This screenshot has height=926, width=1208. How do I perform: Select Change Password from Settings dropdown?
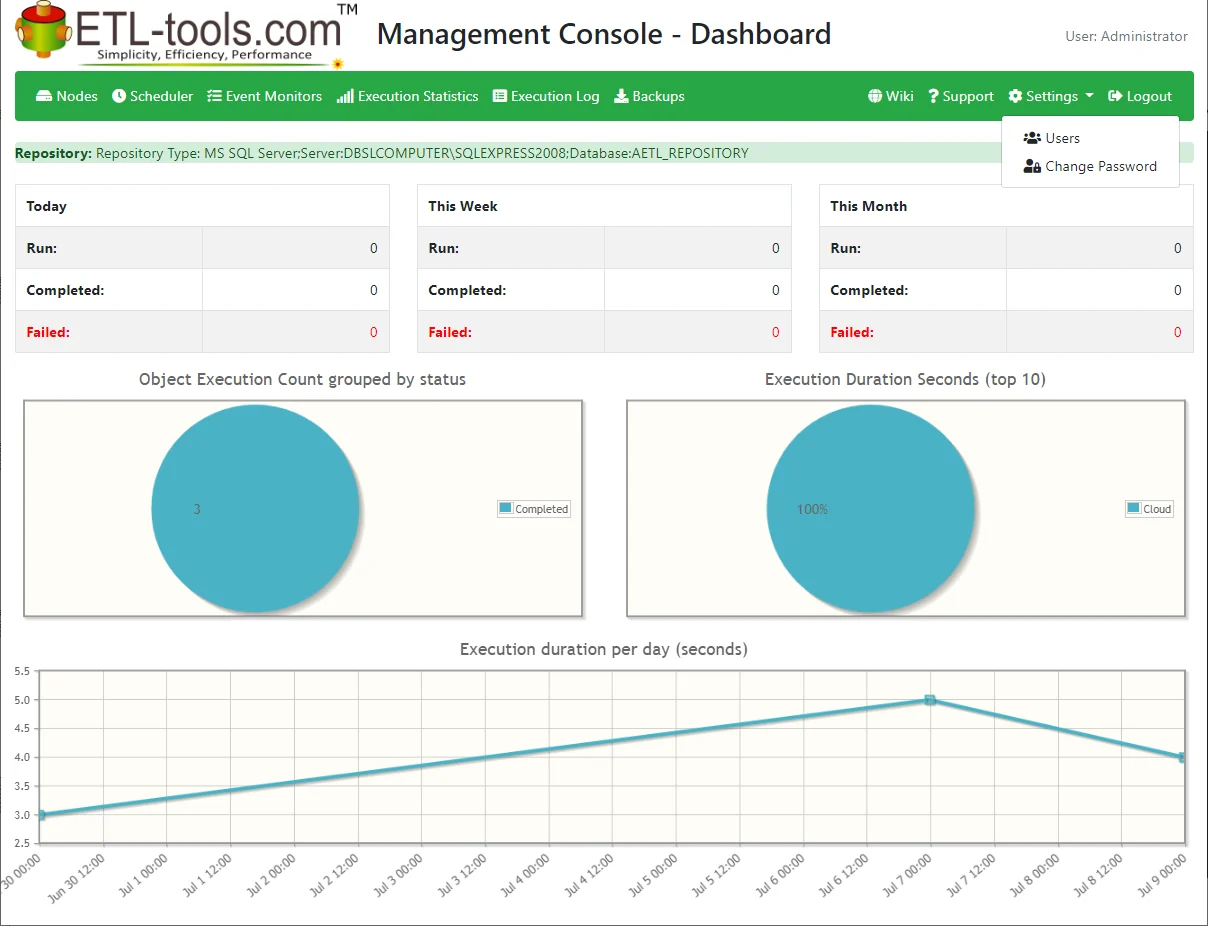[1090, 166]
